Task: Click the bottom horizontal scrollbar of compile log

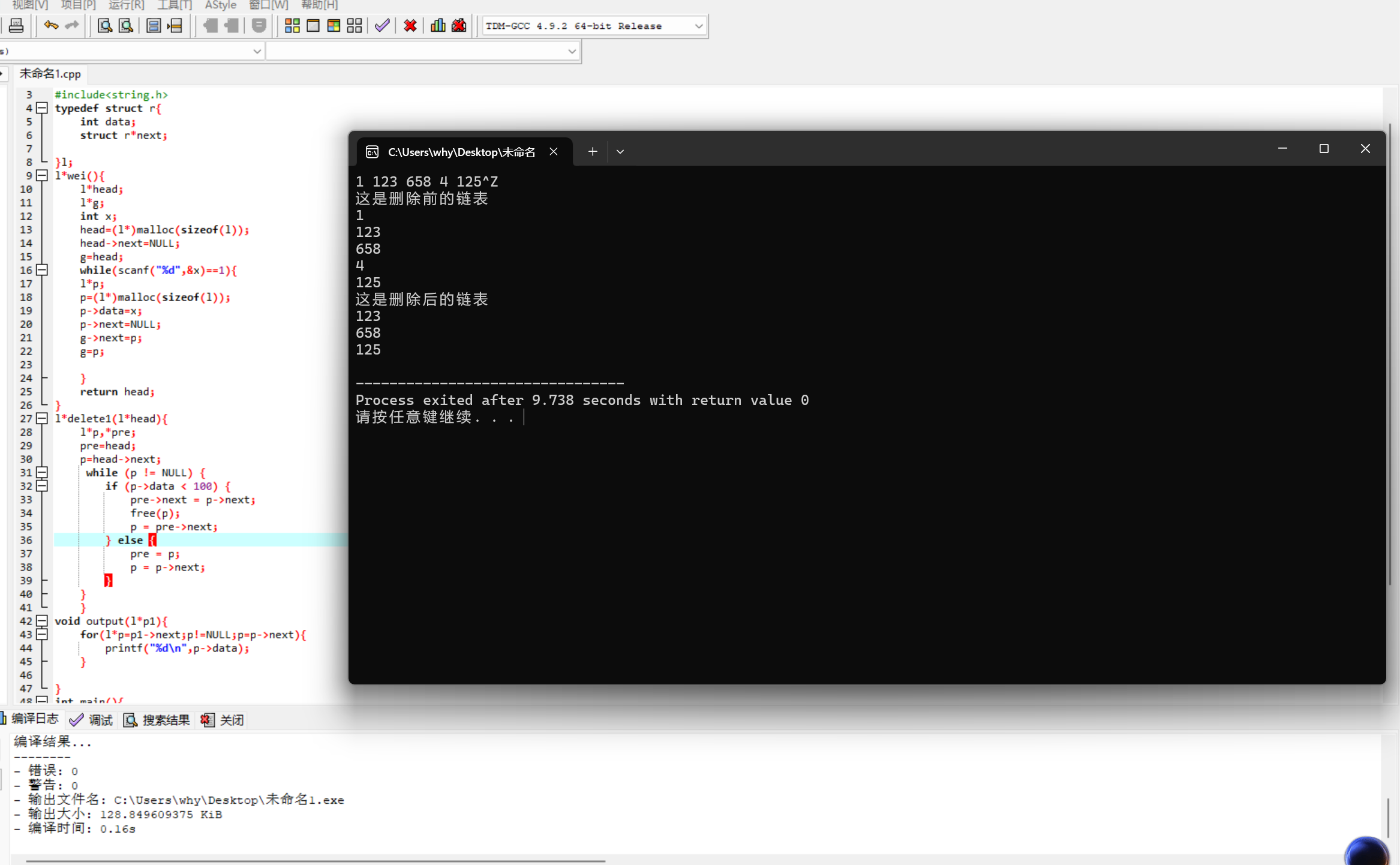Action: 315,861
